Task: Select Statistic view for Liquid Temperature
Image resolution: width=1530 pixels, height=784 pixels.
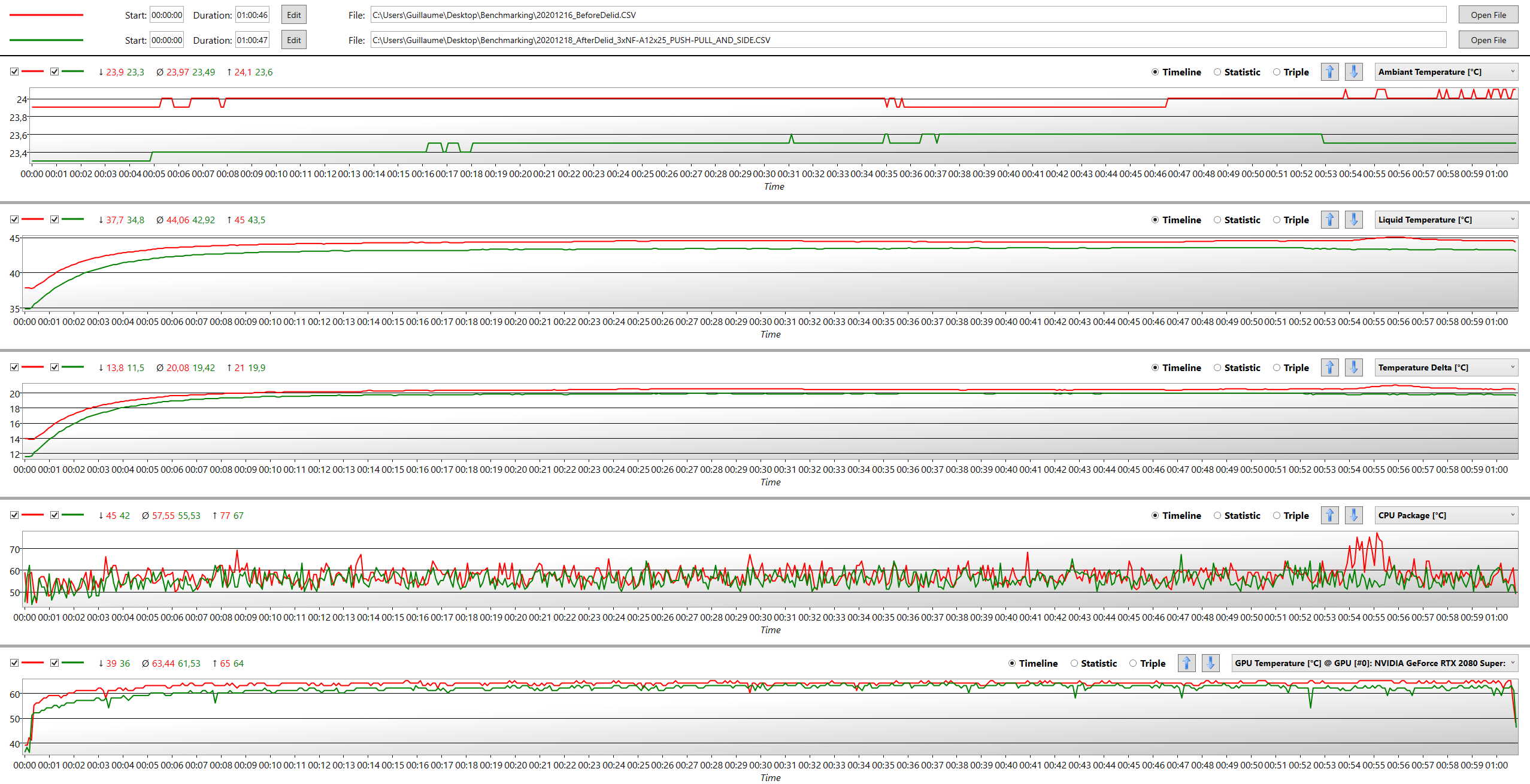Action: coord(1217,220)
